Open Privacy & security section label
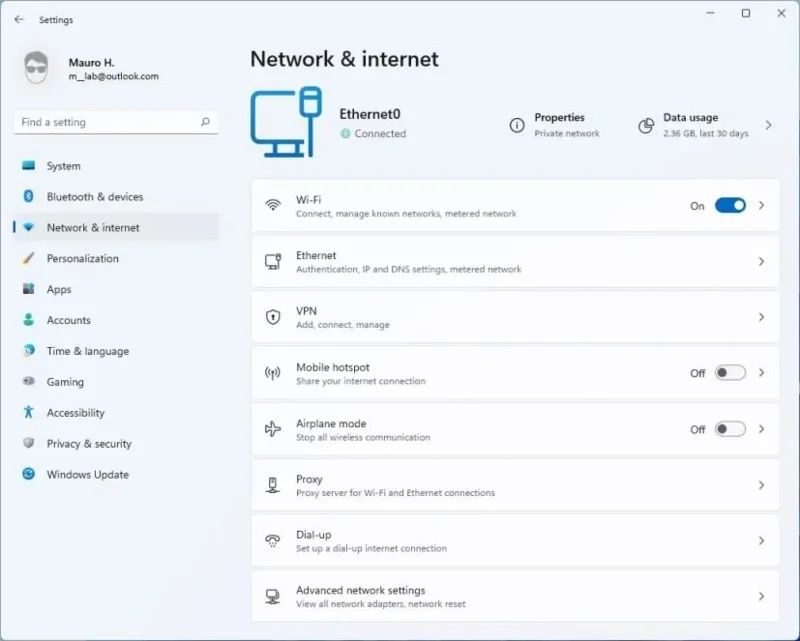 coord(89,443)
